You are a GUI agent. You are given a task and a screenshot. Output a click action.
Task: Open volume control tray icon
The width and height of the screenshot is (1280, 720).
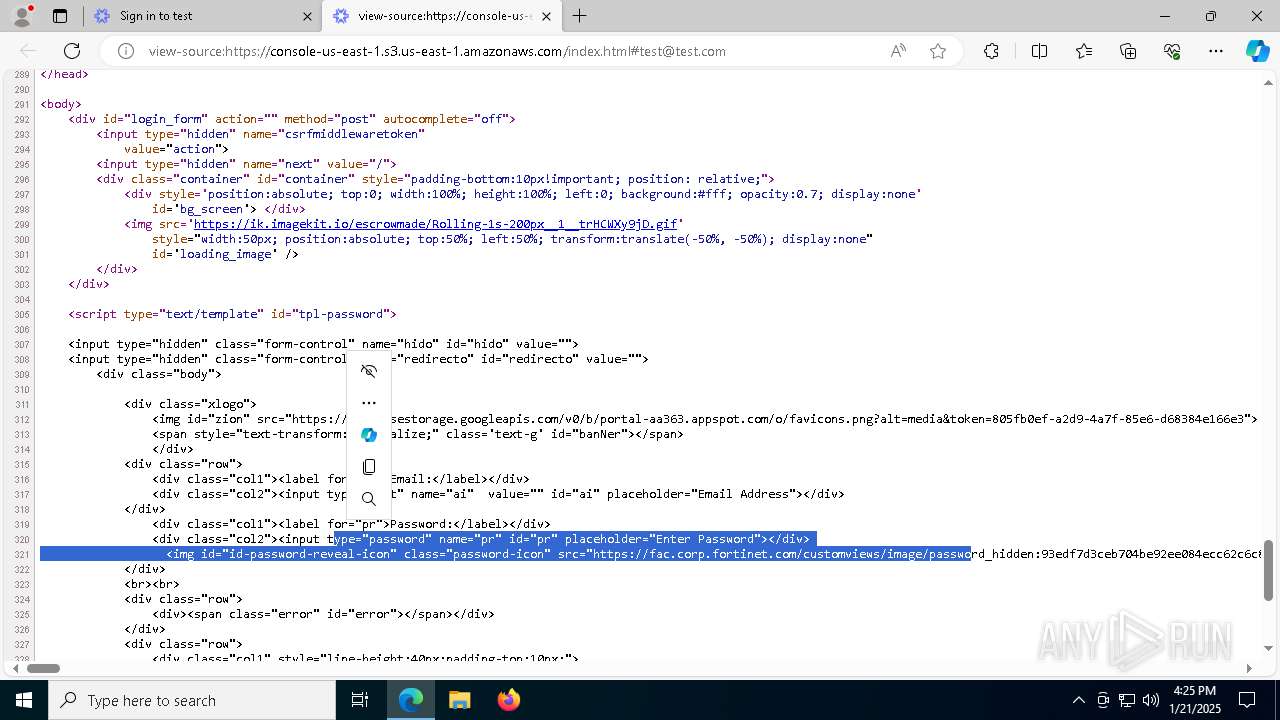(1151, 700)
